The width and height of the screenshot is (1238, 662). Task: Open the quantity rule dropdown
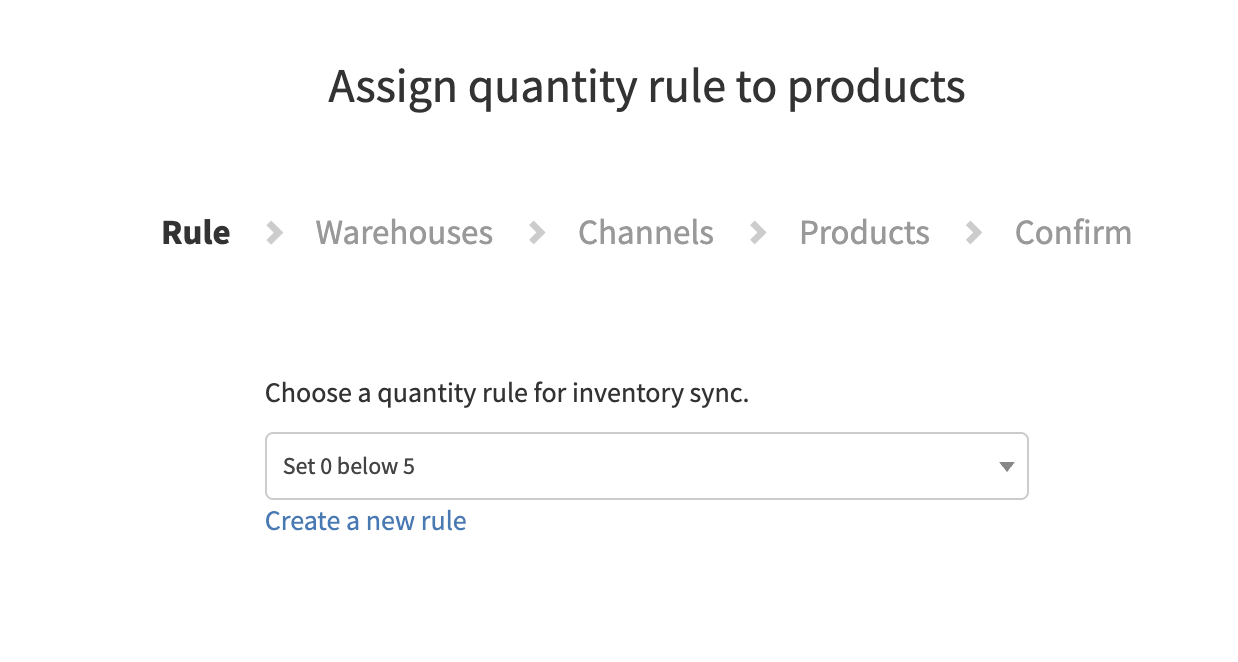point(646,466)
